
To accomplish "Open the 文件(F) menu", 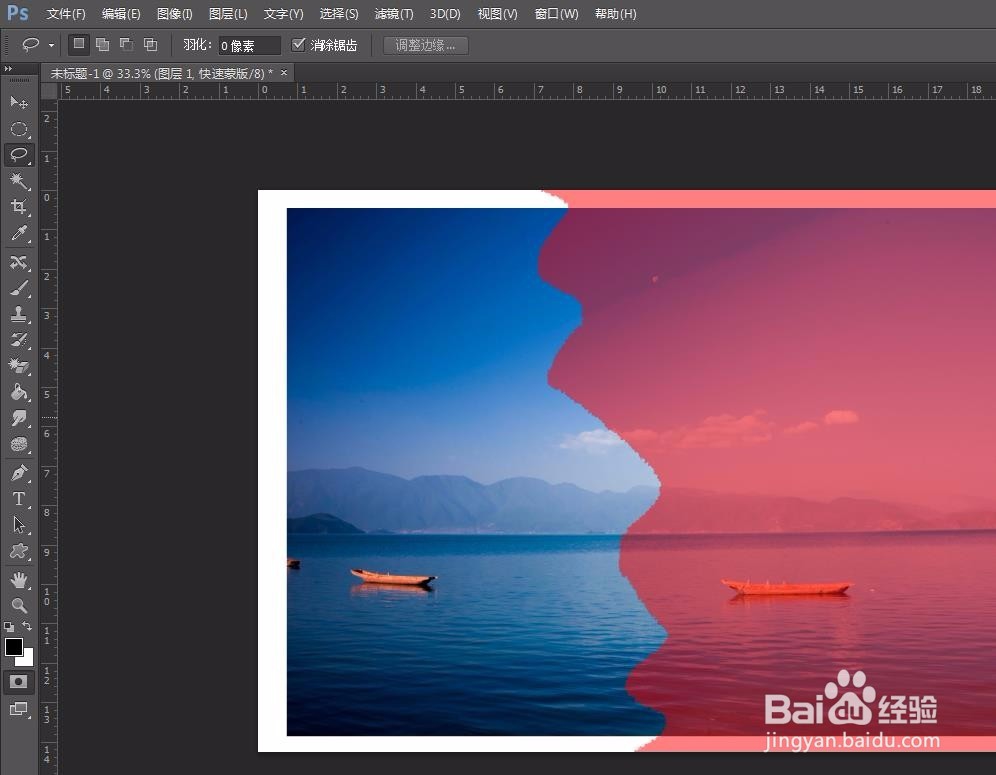I will coord(66,13).
